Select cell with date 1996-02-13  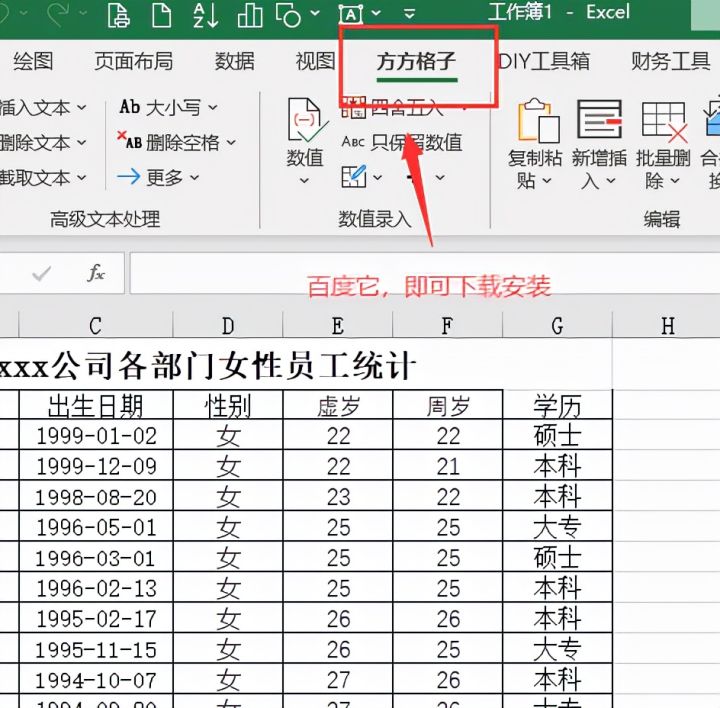click(96, 588)
